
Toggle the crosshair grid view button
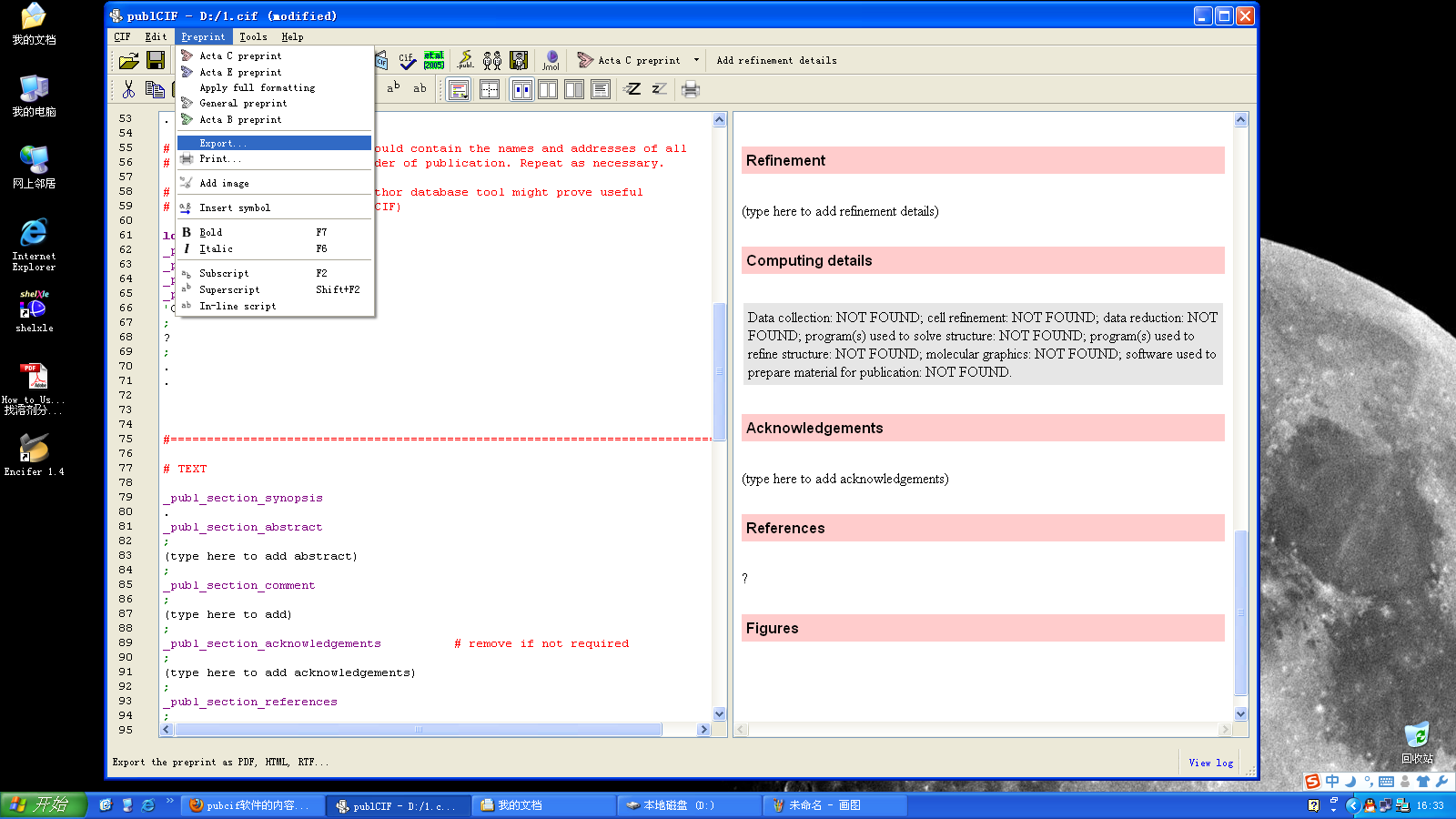point(490,89)
